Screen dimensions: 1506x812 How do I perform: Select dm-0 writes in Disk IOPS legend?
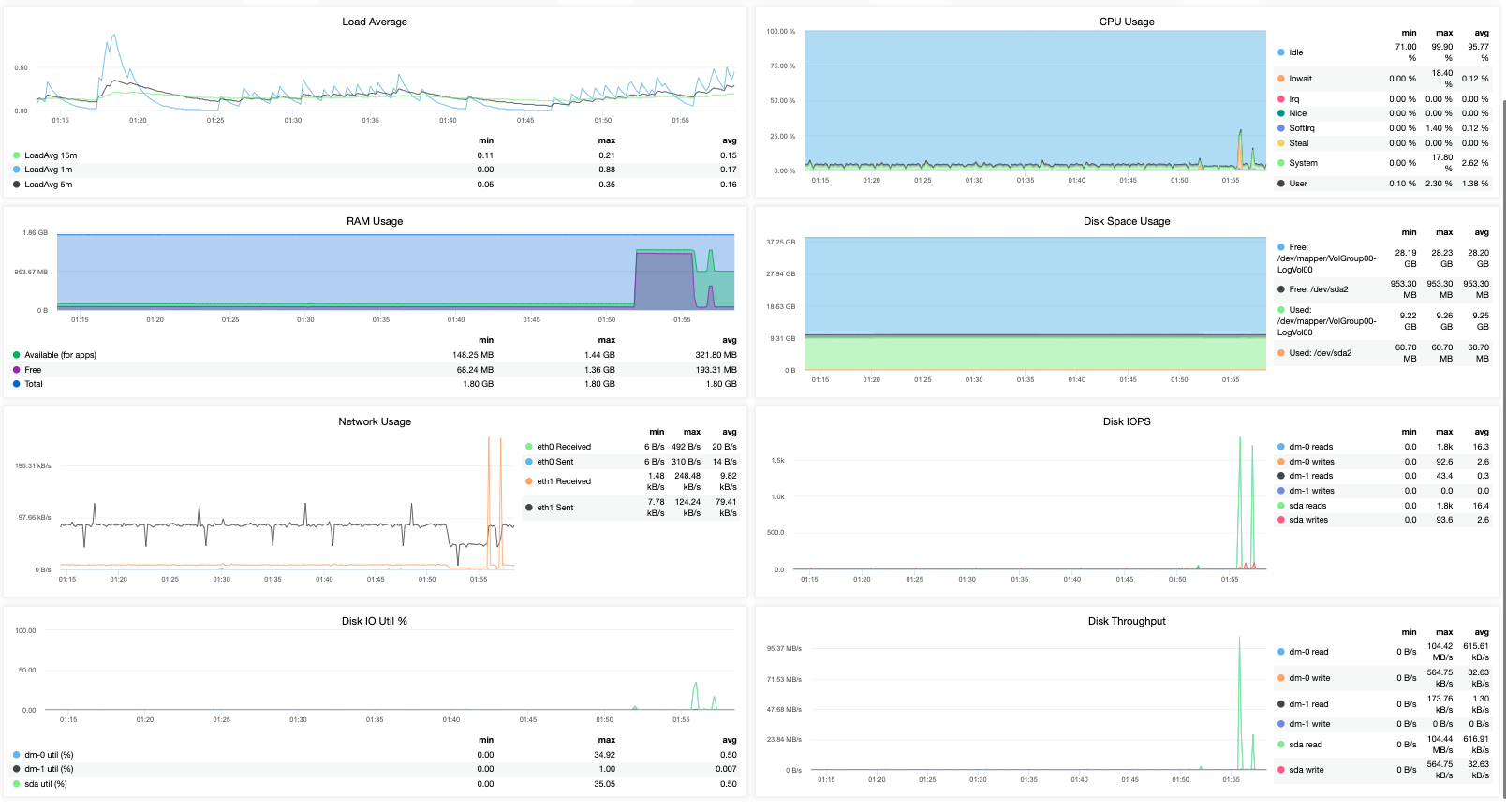[x=1311, y=462]
